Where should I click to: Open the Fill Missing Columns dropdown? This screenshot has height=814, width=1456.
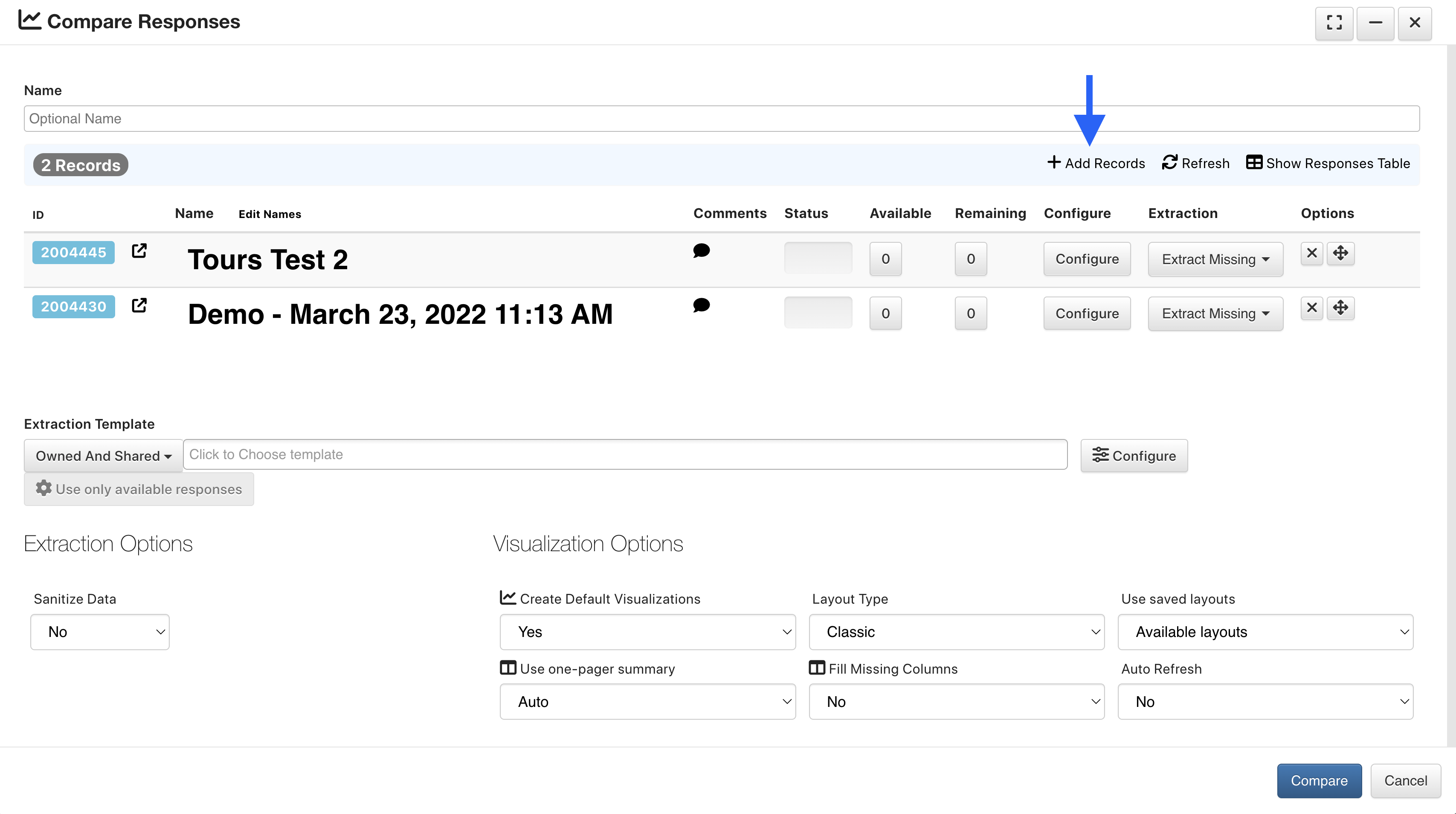(x=957, y=702)
